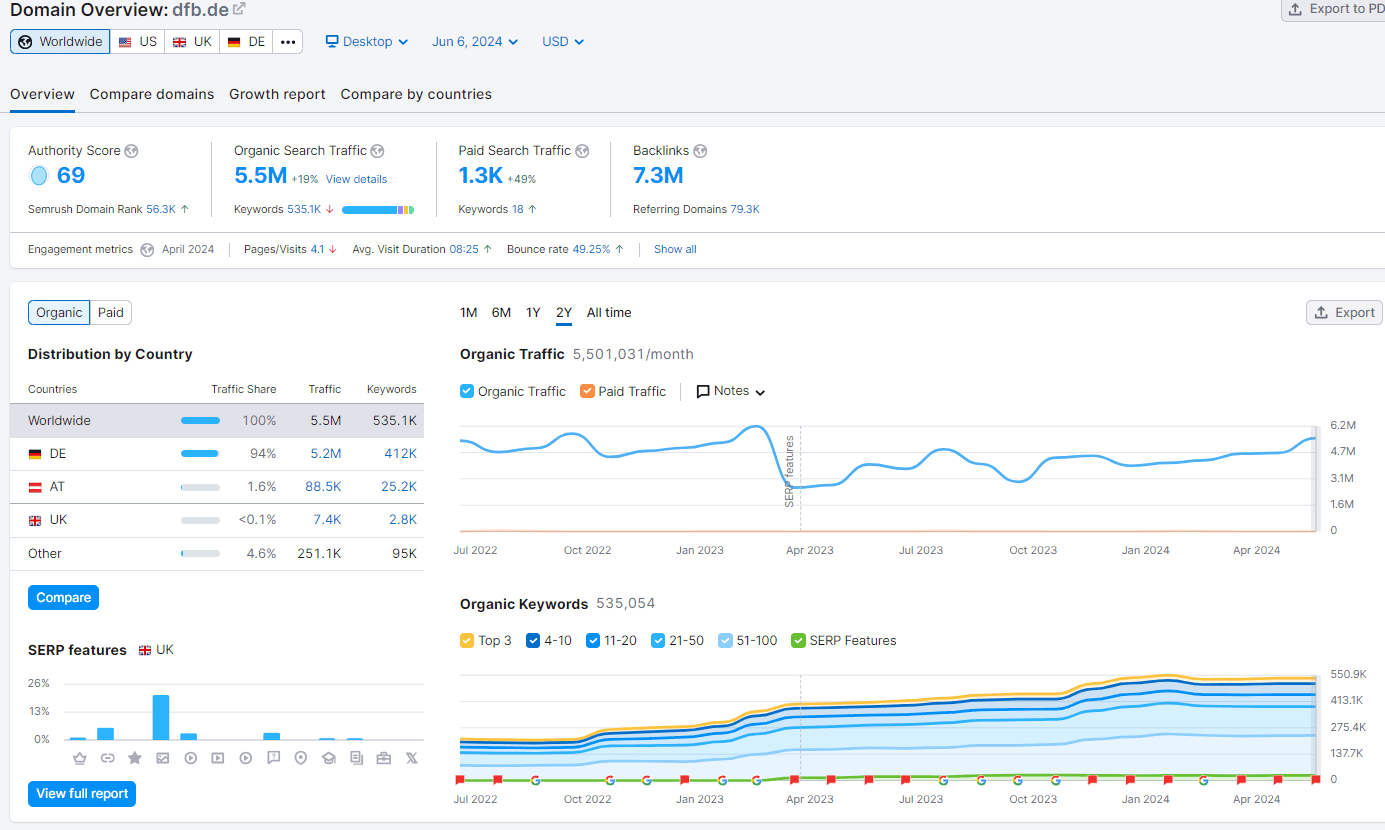Toggle 21-50 keywords checkbox
The height and width of the screenshot is (830, 1385).
point(658,640)
